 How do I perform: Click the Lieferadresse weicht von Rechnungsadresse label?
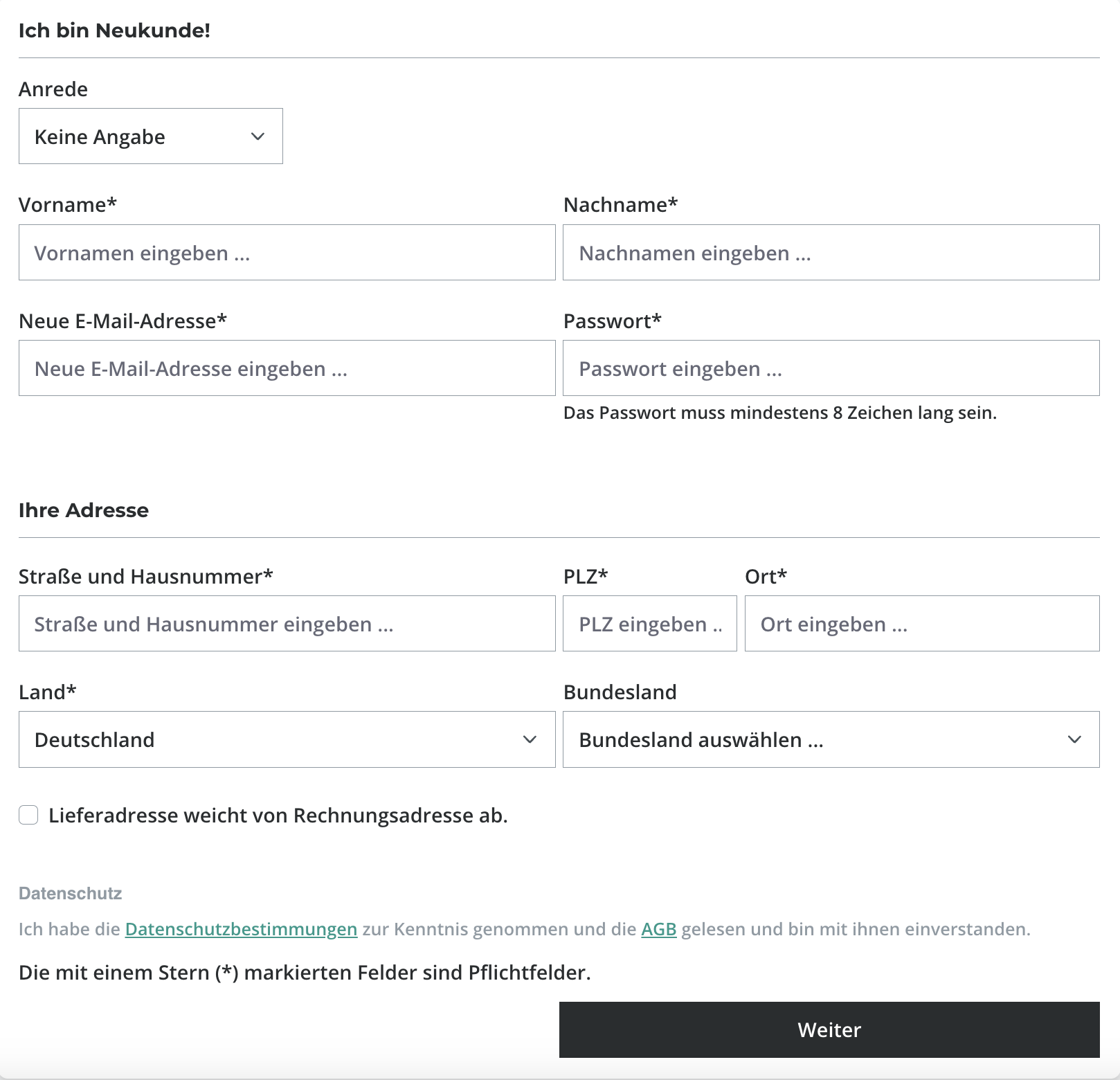click(278, 816)
